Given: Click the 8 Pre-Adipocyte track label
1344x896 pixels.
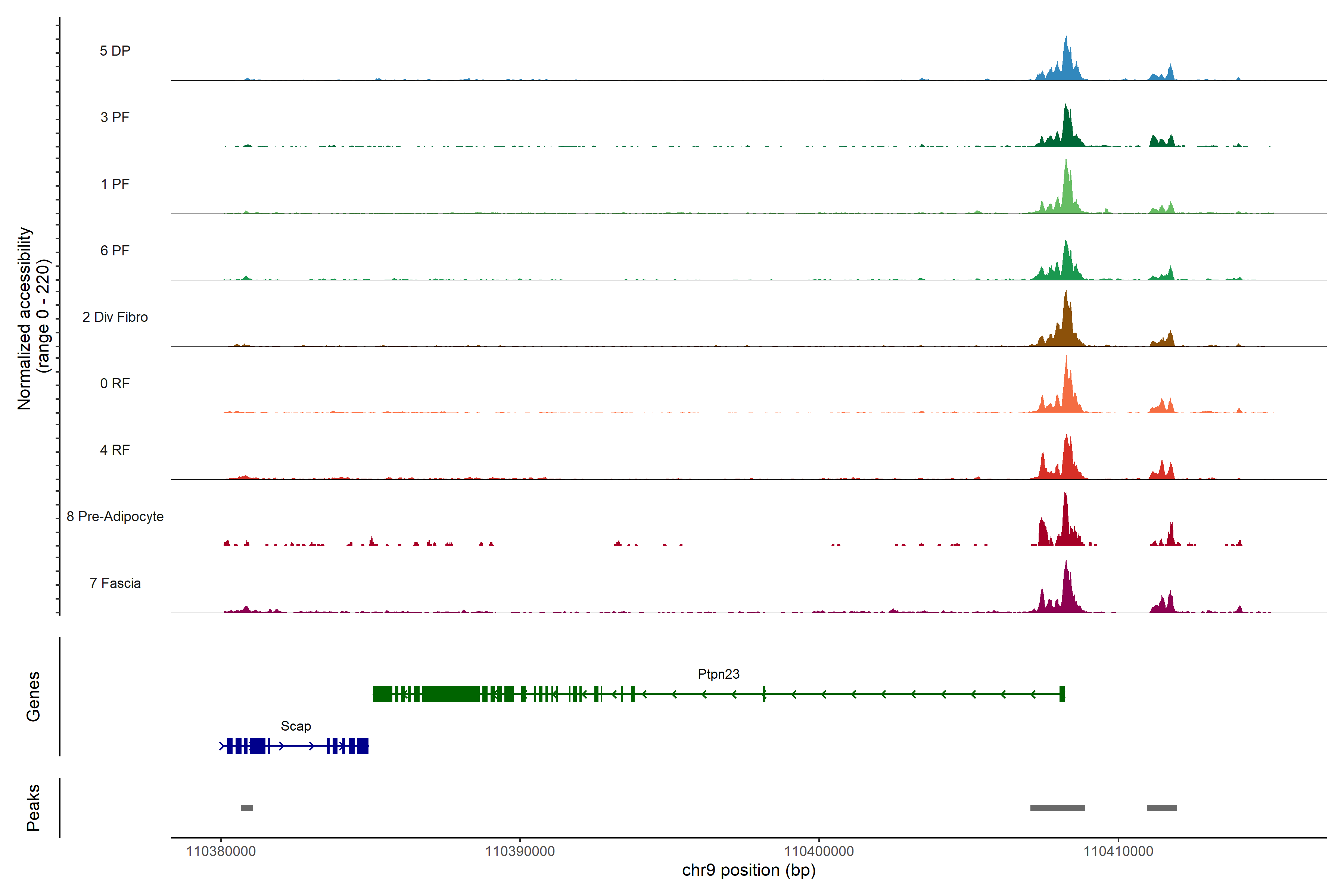Looking at the screenshot, I should [115, 517].
